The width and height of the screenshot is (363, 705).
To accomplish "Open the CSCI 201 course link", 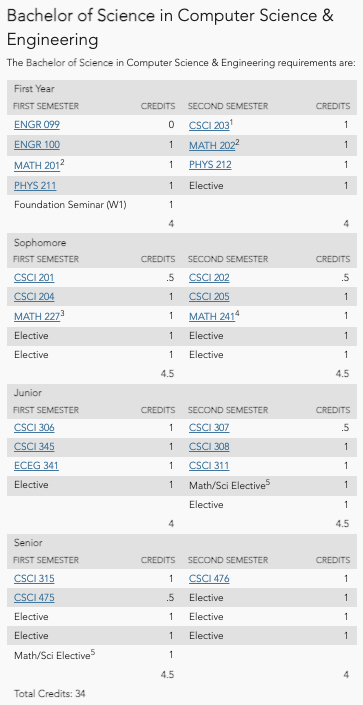I will [34, 277].
